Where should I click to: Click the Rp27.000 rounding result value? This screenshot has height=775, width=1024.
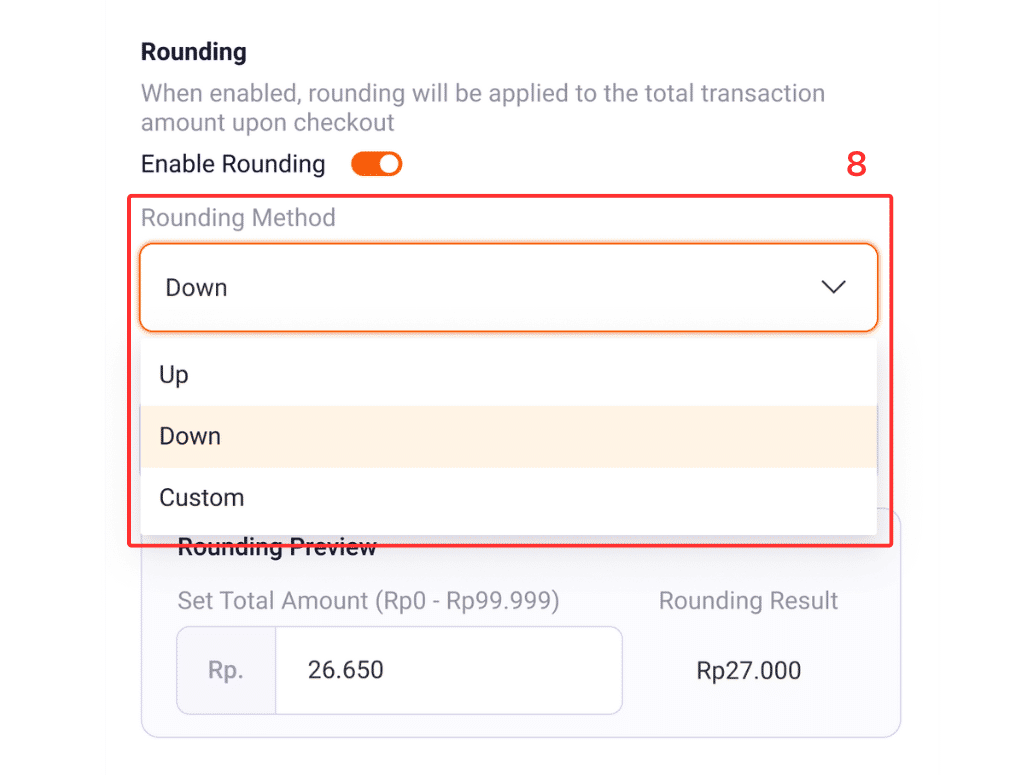(748, 670)
